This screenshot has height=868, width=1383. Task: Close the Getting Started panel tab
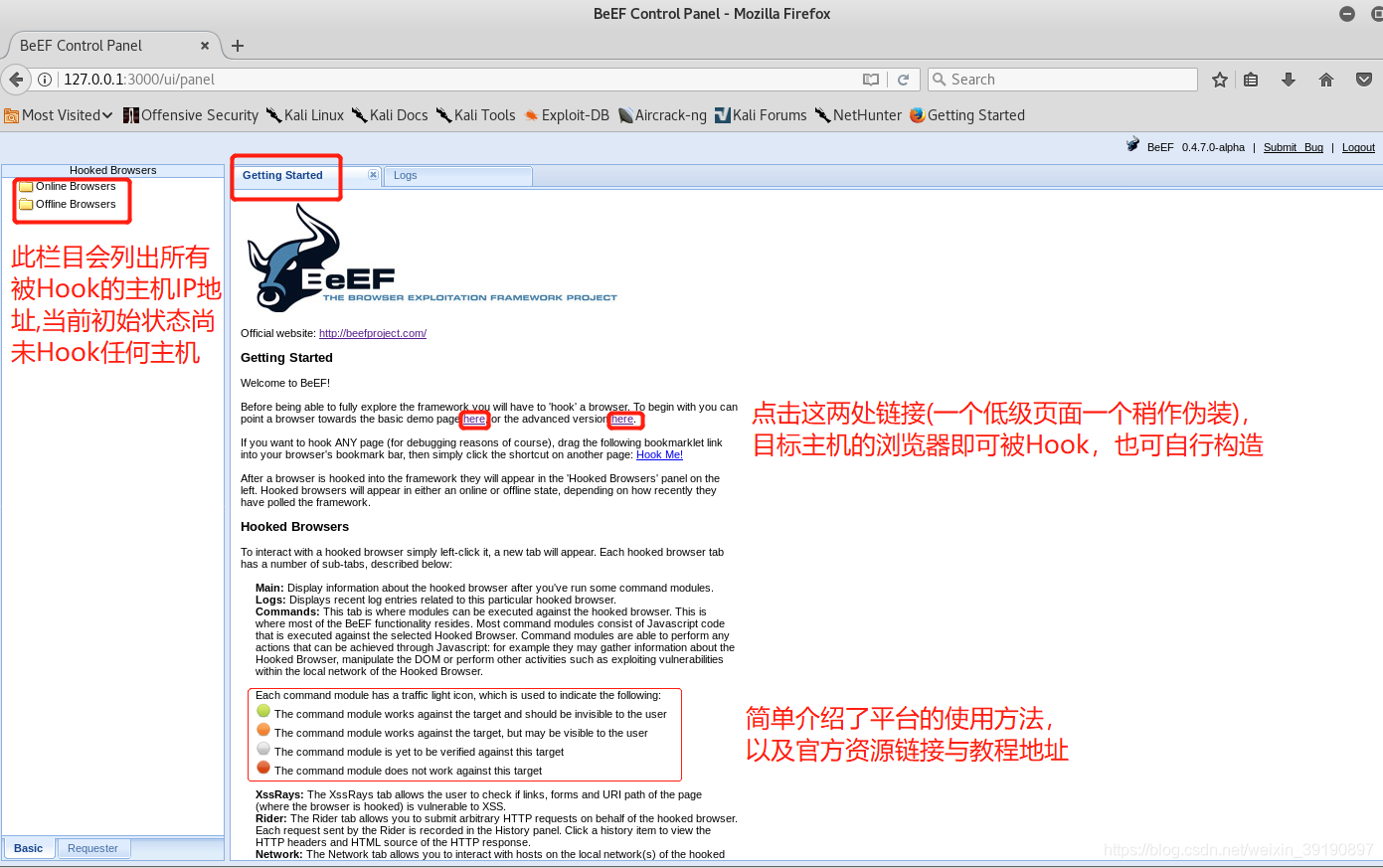coord(373,175)
